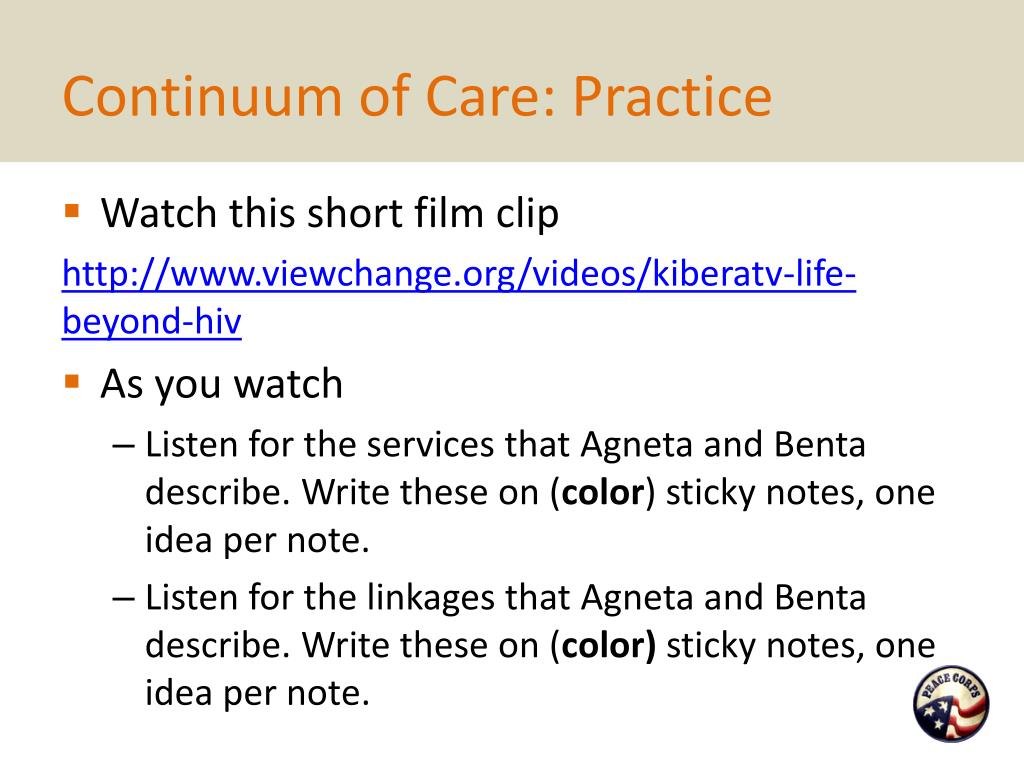Click the Peace Corps logo emblem
Screen dimensions: 1024x768
click(x=951, y=703)
